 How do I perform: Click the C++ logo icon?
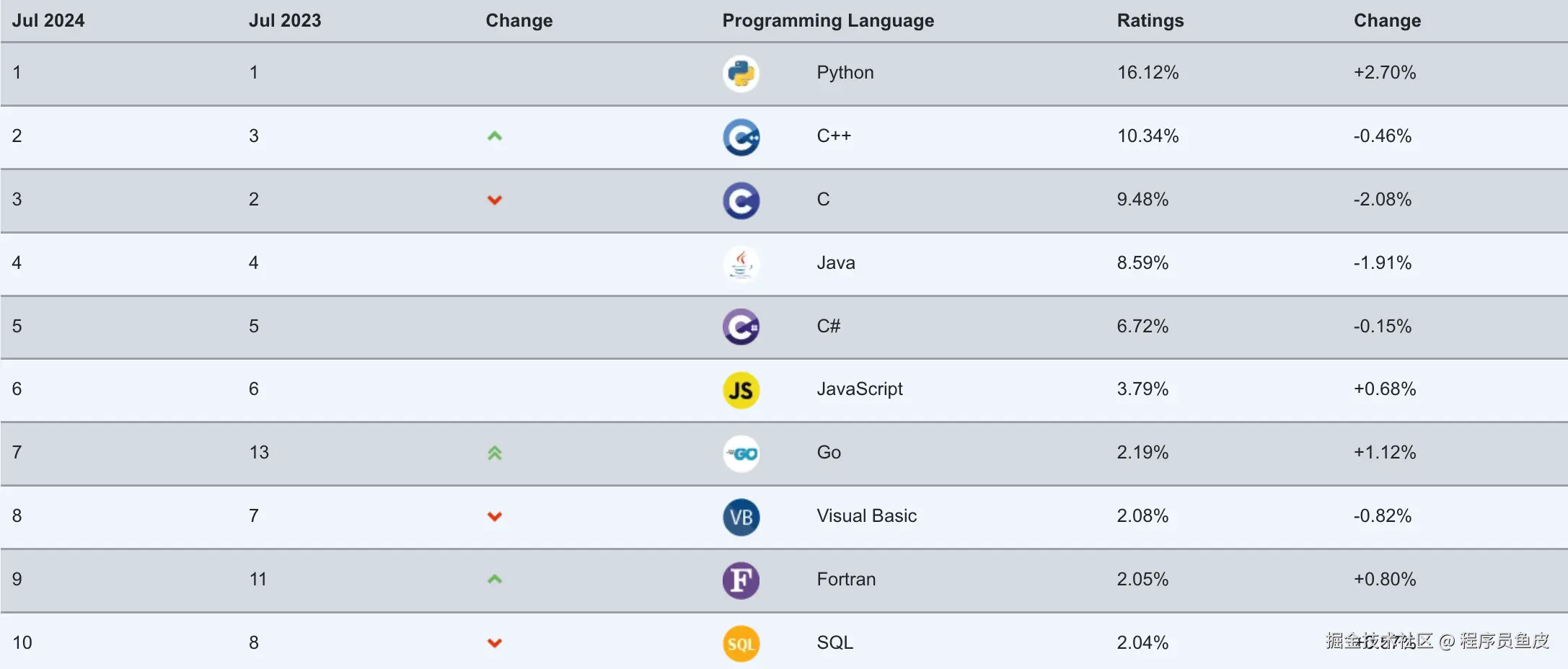(741, 137)
